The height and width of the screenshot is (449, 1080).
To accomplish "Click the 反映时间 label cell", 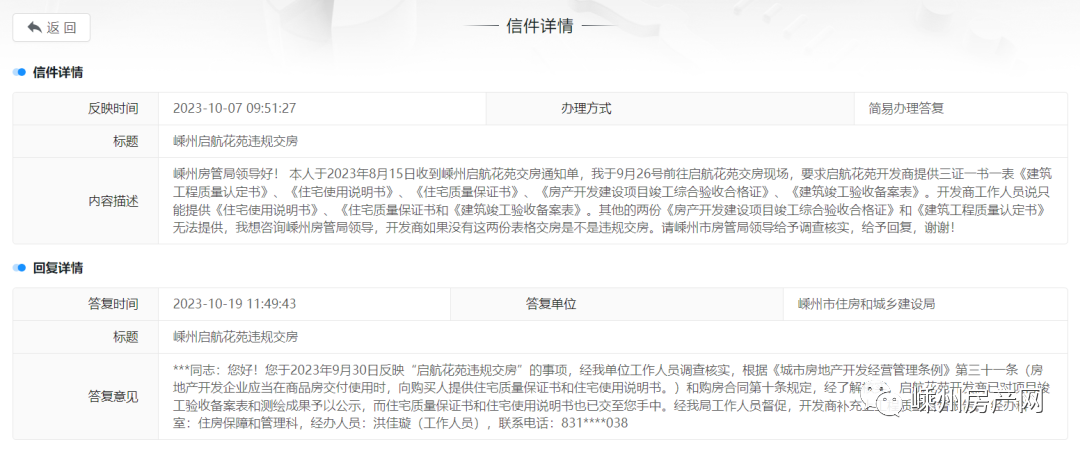I will tap(113, 108).
